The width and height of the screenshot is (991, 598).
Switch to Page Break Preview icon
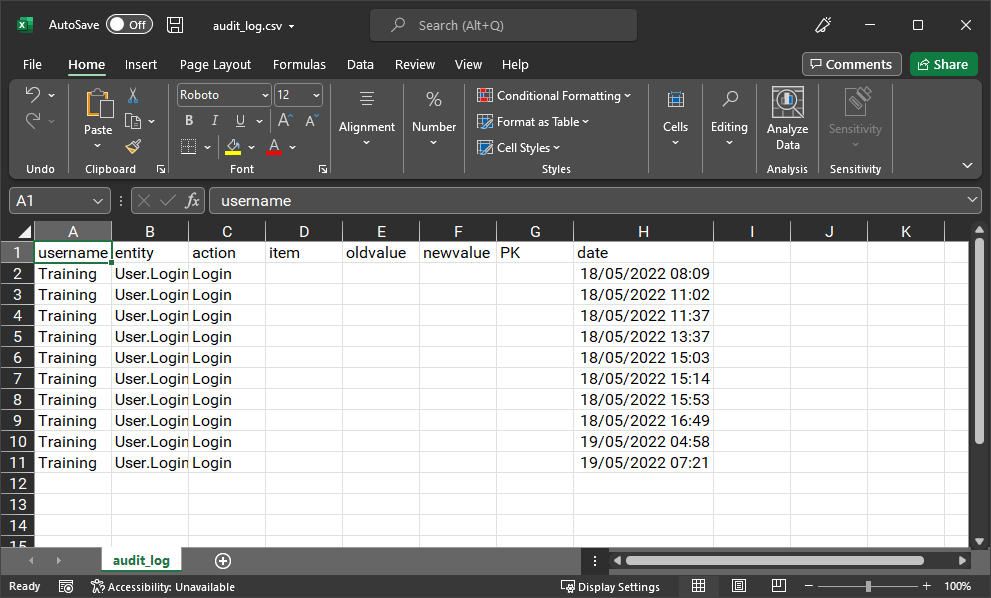779,586
